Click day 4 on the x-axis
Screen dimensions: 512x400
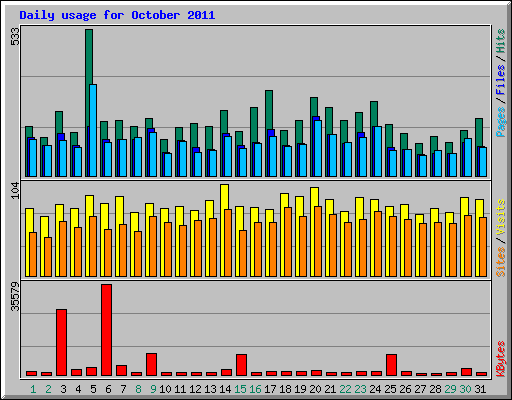point(78,389)
